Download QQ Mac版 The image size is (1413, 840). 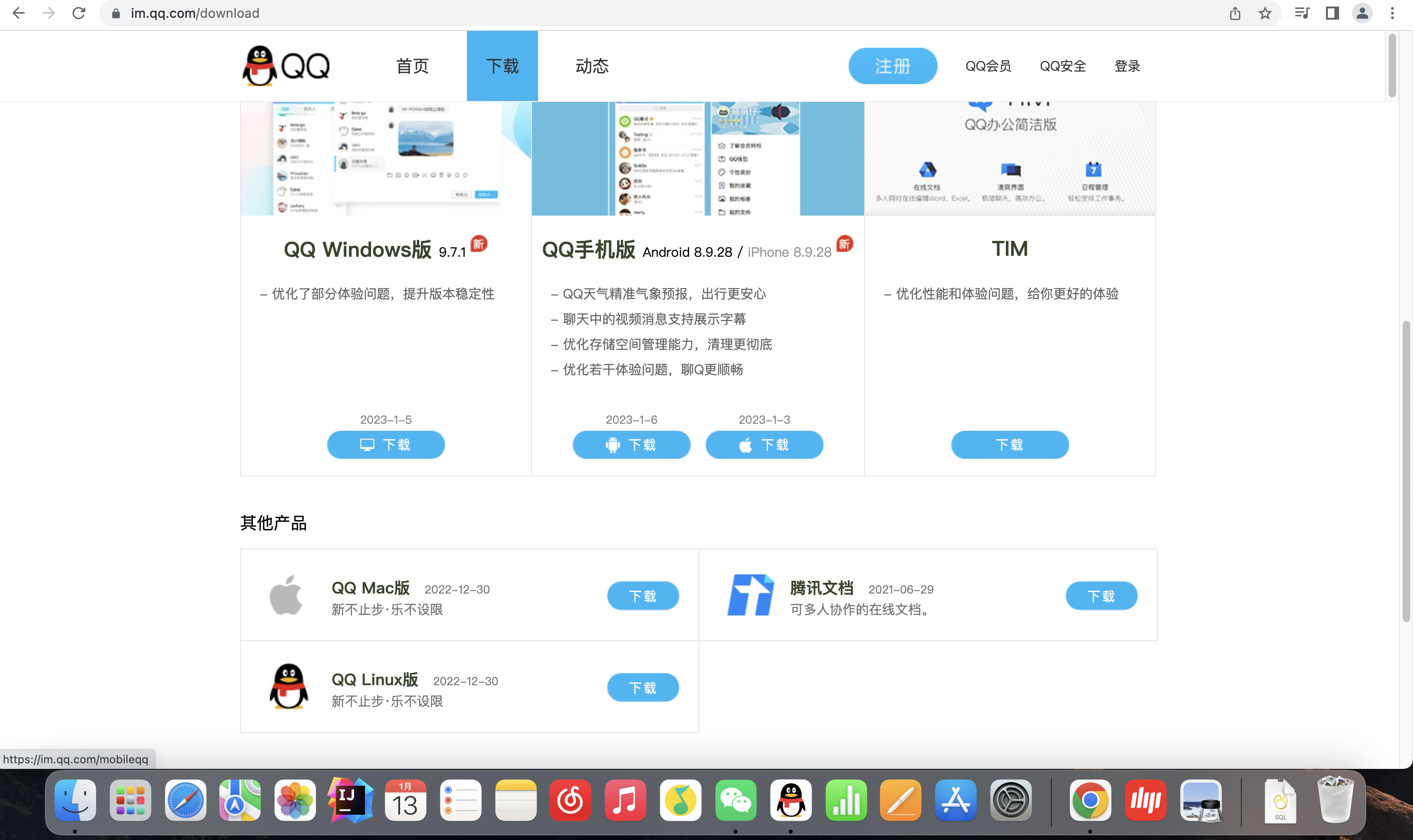(x=642, y=595)
